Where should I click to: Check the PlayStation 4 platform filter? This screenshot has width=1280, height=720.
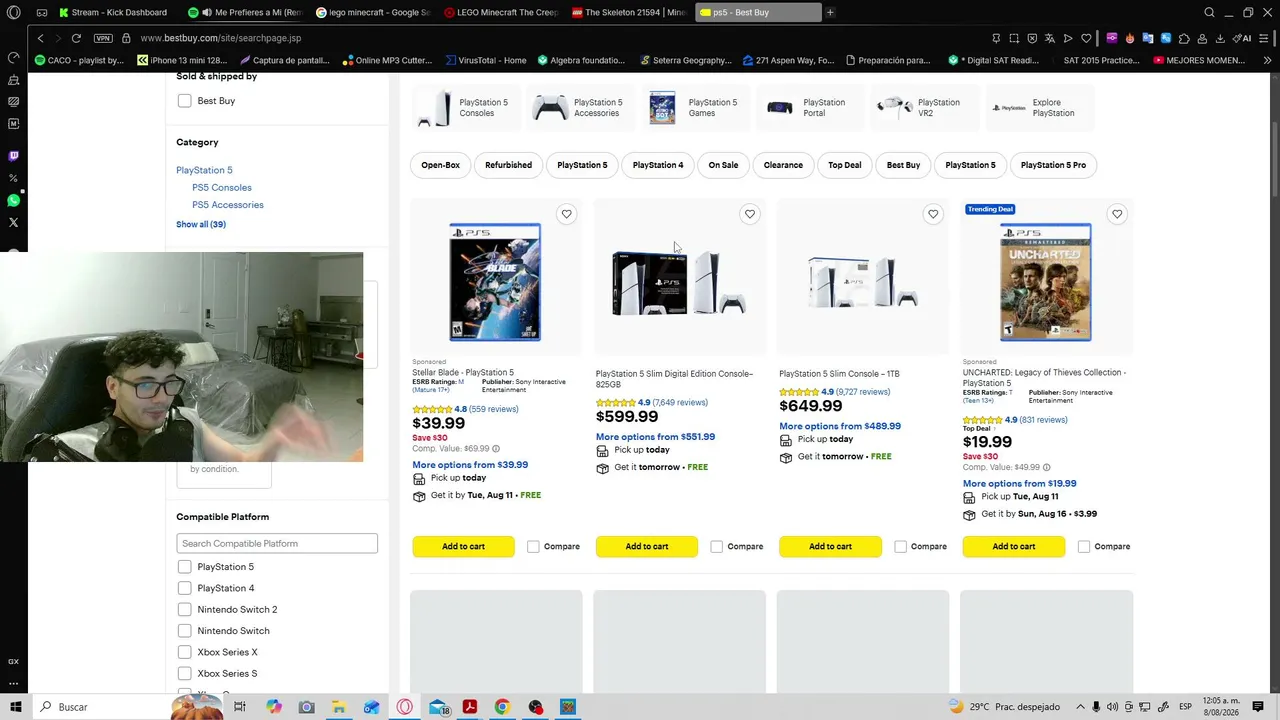(184, 588)
